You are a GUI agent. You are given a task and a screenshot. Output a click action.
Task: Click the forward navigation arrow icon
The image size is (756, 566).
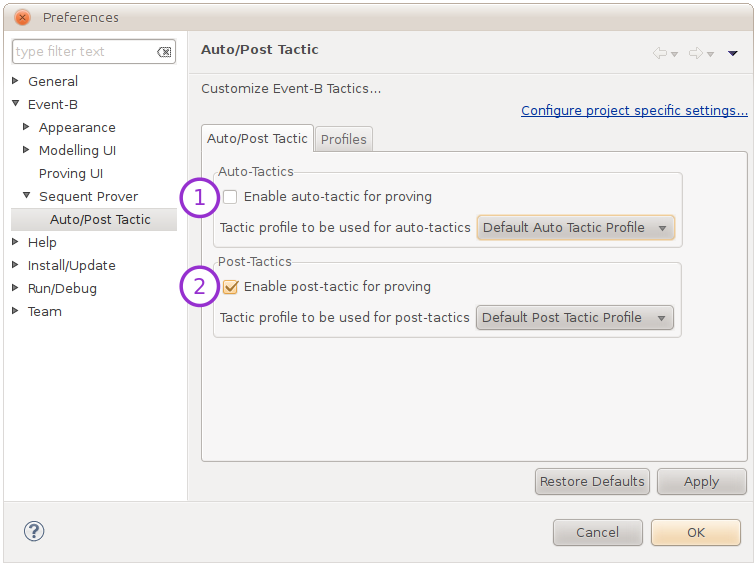pos(696,53)
